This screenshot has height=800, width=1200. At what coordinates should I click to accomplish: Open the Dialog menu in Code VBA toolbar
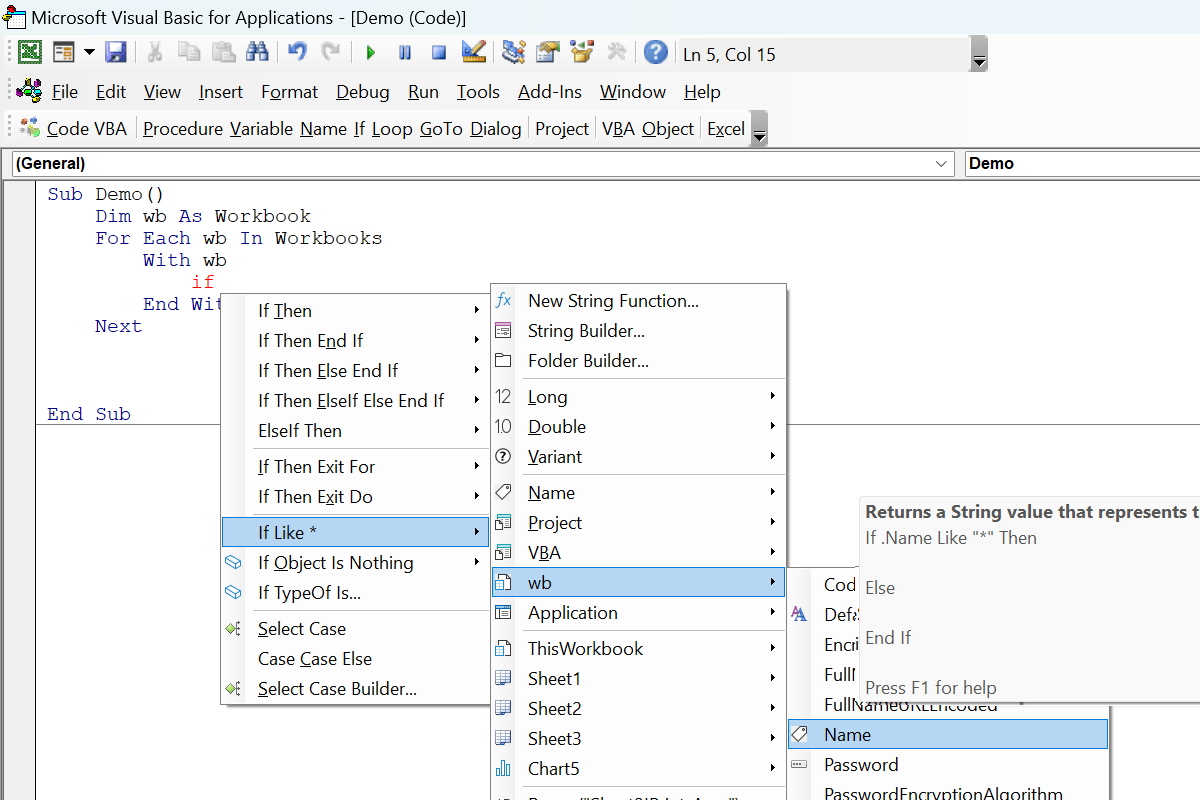click(496, 129)
